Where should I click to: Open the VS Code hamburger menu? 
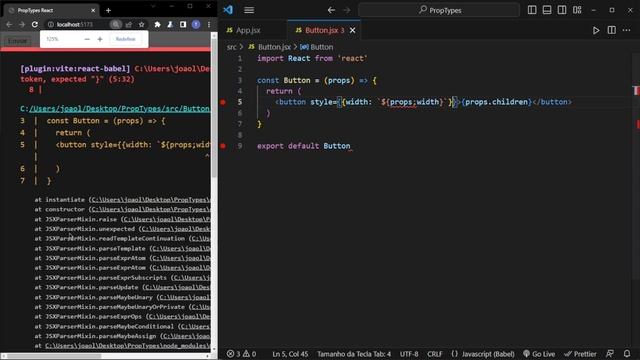tap(249, 10)
